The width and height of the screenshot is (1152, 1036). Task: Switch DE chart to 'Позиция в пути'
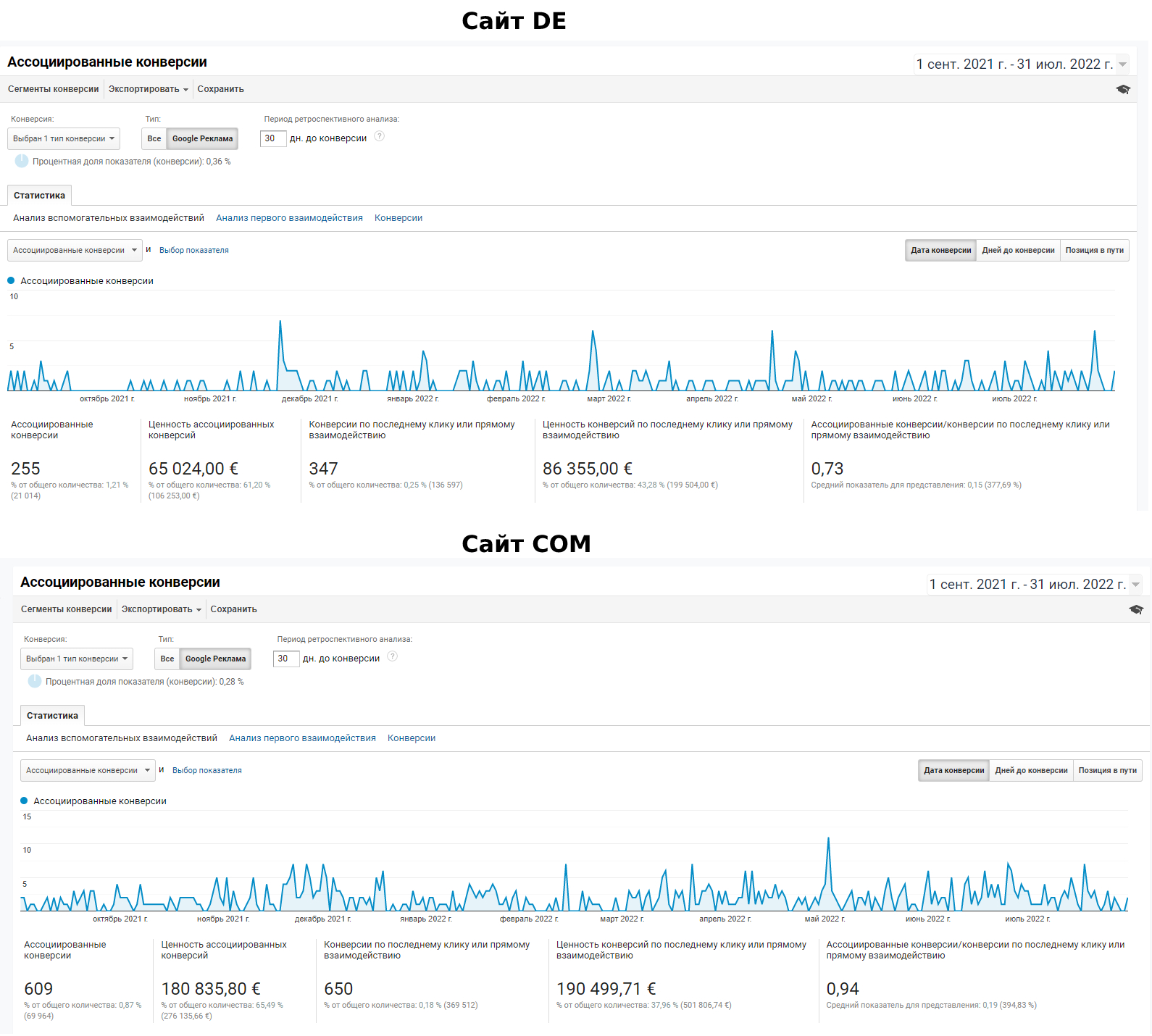click(x=1095, y=251)
